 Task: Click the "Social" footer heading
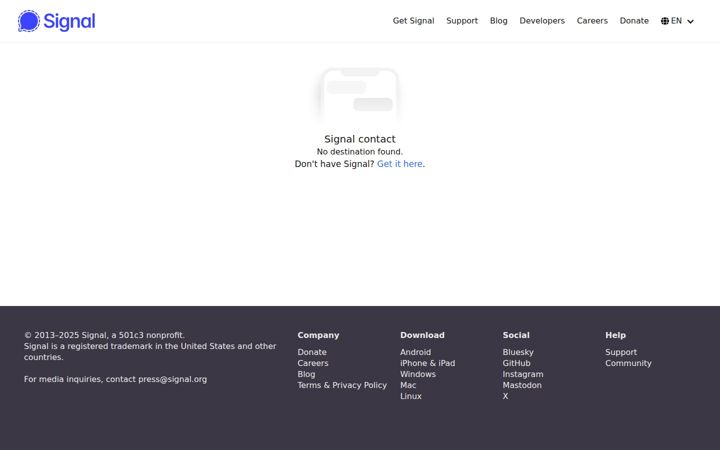click(516, 335)
